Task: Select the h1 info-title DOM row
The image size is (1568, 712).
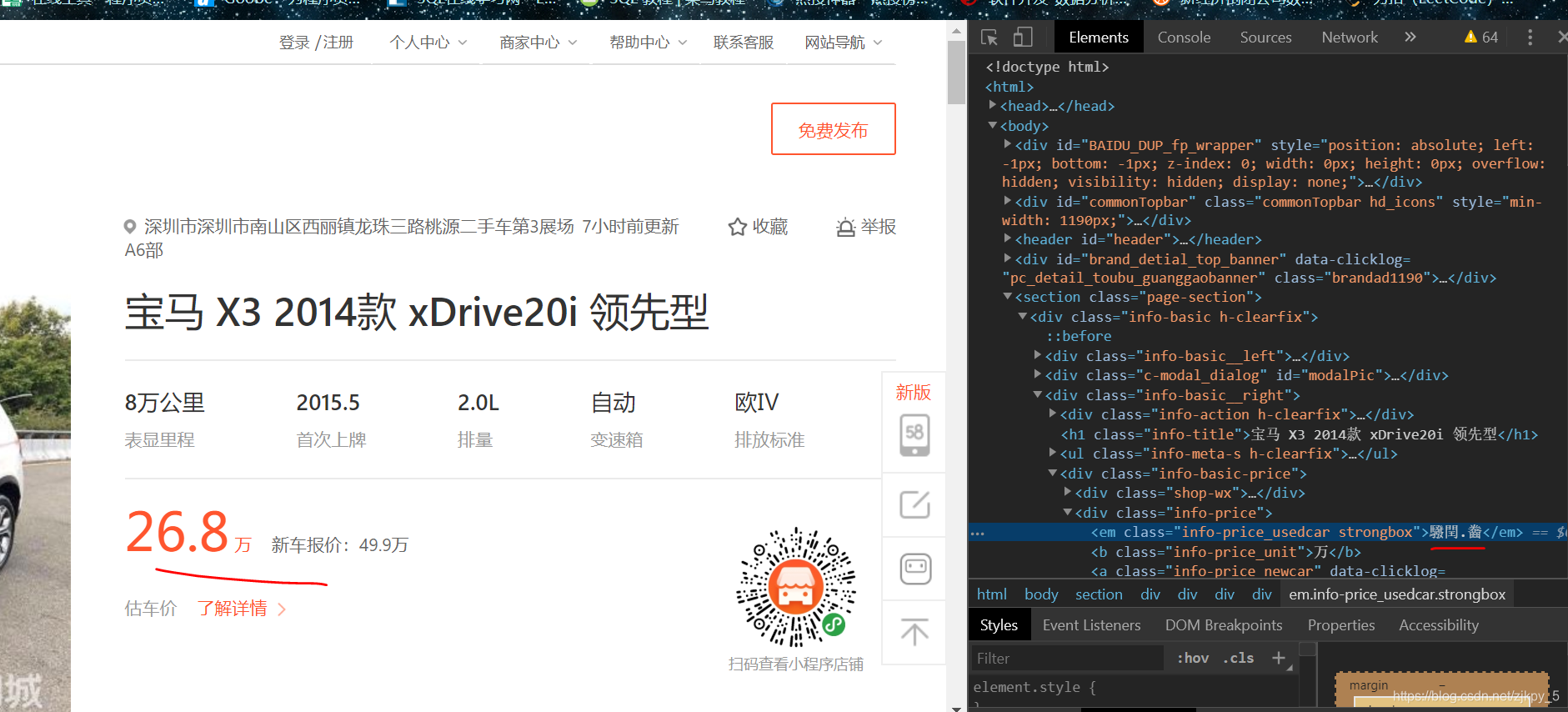Action: tap(1299, 434)
